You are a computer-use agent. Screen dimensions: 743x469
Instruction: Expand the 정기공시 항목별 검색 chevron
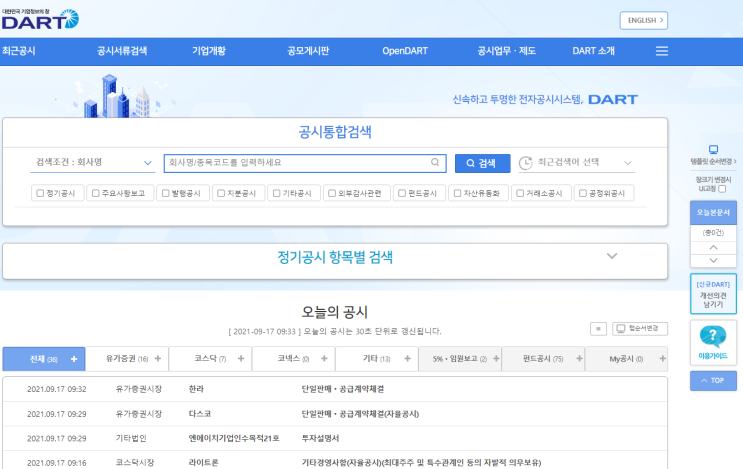tap(612, 256)
